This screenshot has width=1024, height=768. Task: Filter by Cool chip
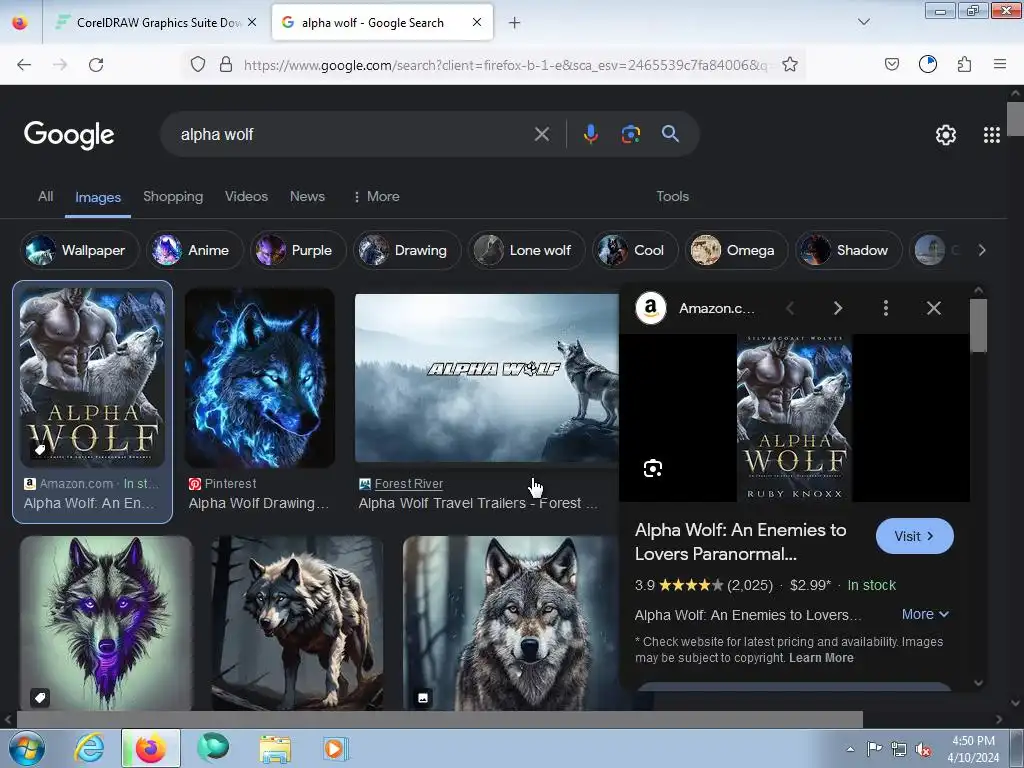(x=635, y=250)
